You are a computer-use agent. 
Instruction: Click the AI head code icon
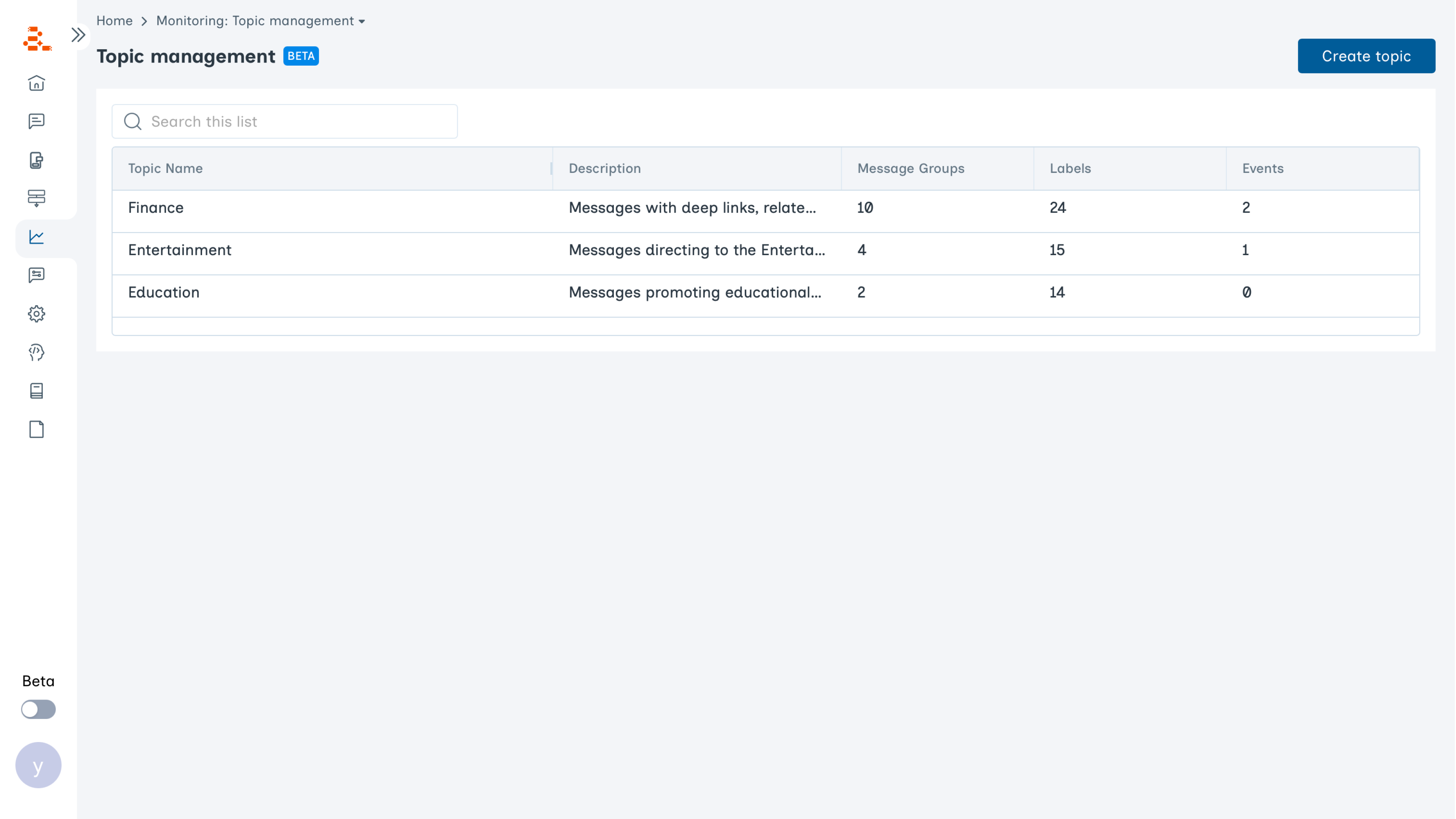pos(37,353)
